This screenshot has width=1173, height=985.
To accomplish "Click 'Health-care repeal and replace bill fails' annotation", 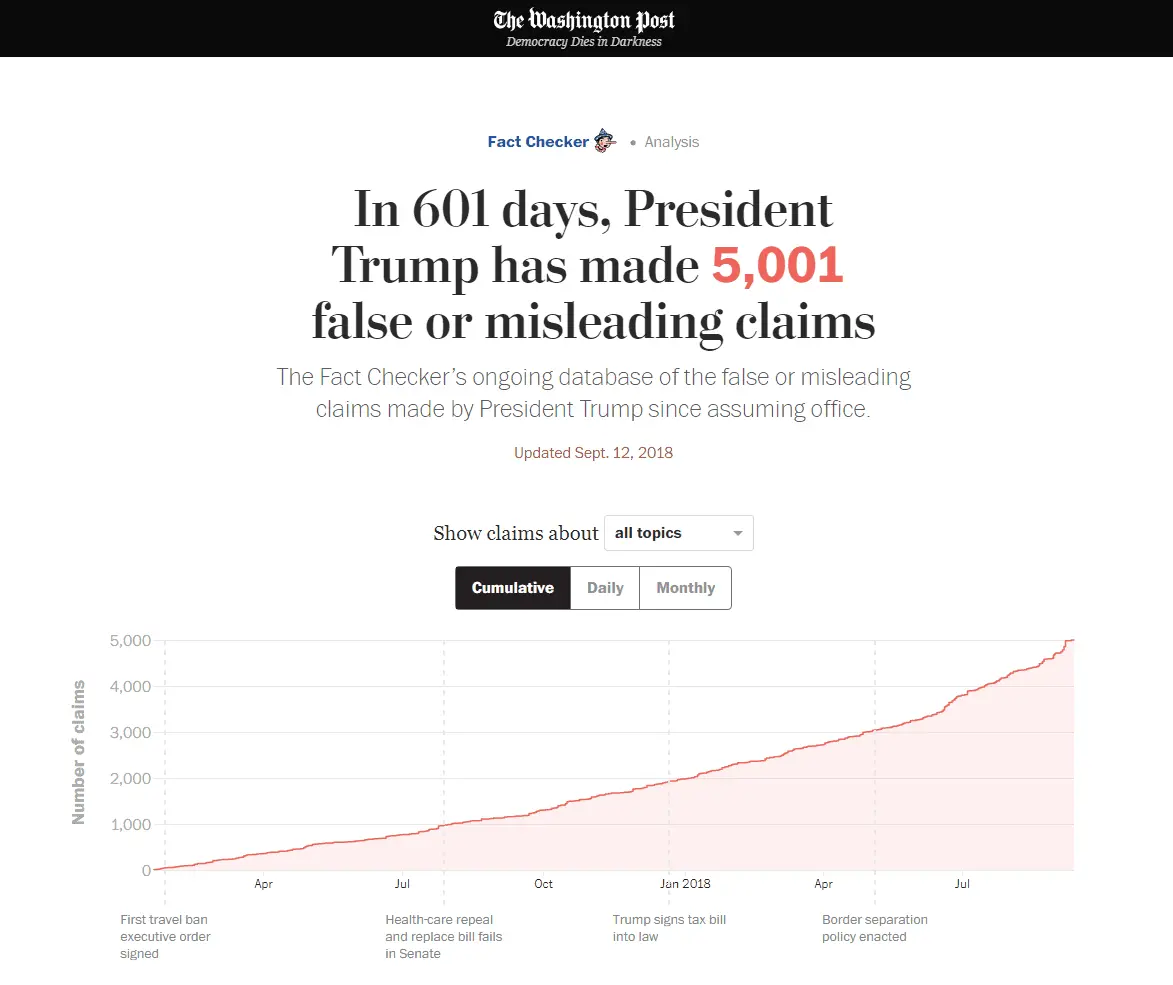I will click(x=444, y=936).
